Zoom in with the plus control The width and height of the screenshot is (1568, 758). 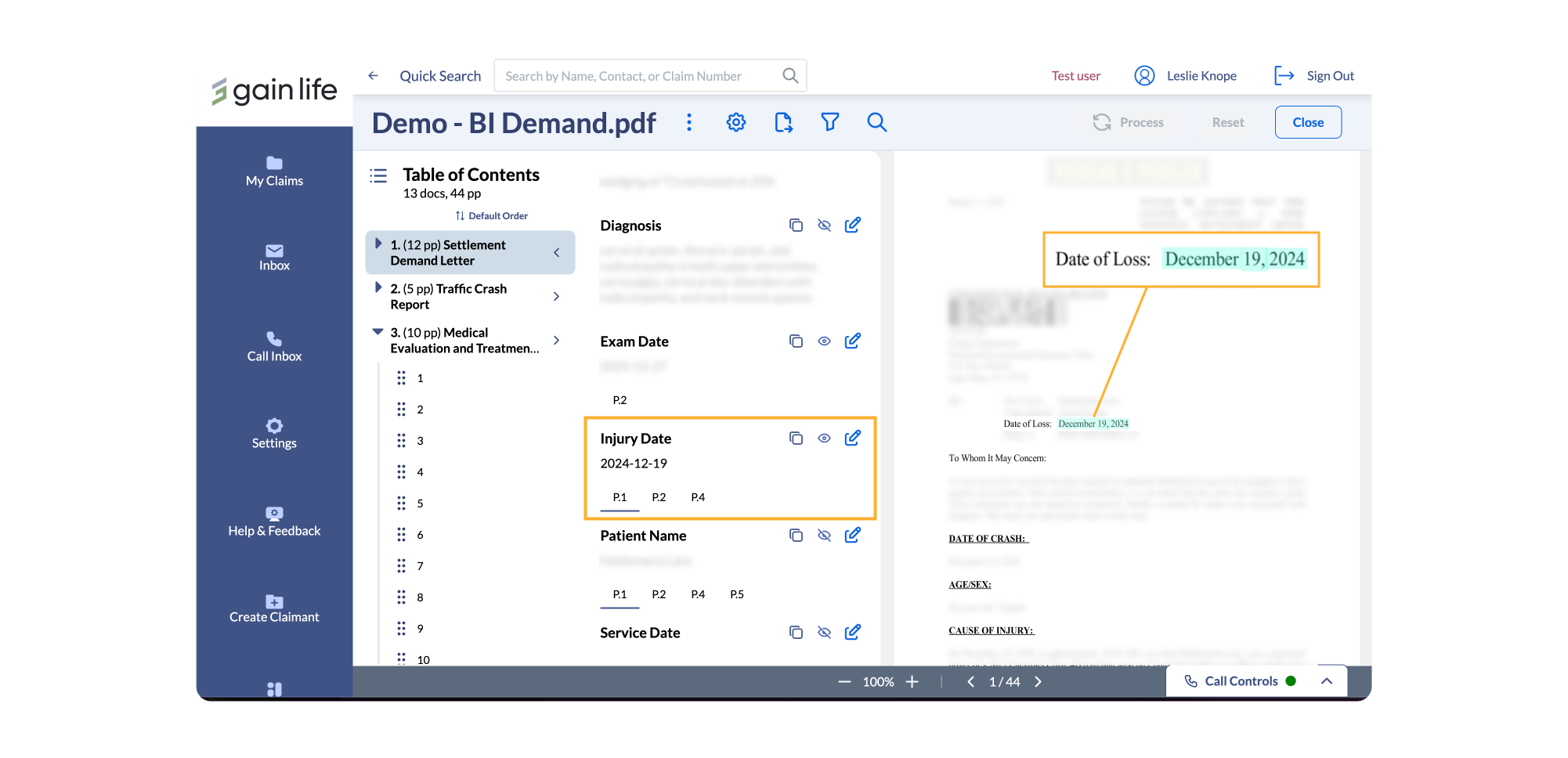(912, 682)
